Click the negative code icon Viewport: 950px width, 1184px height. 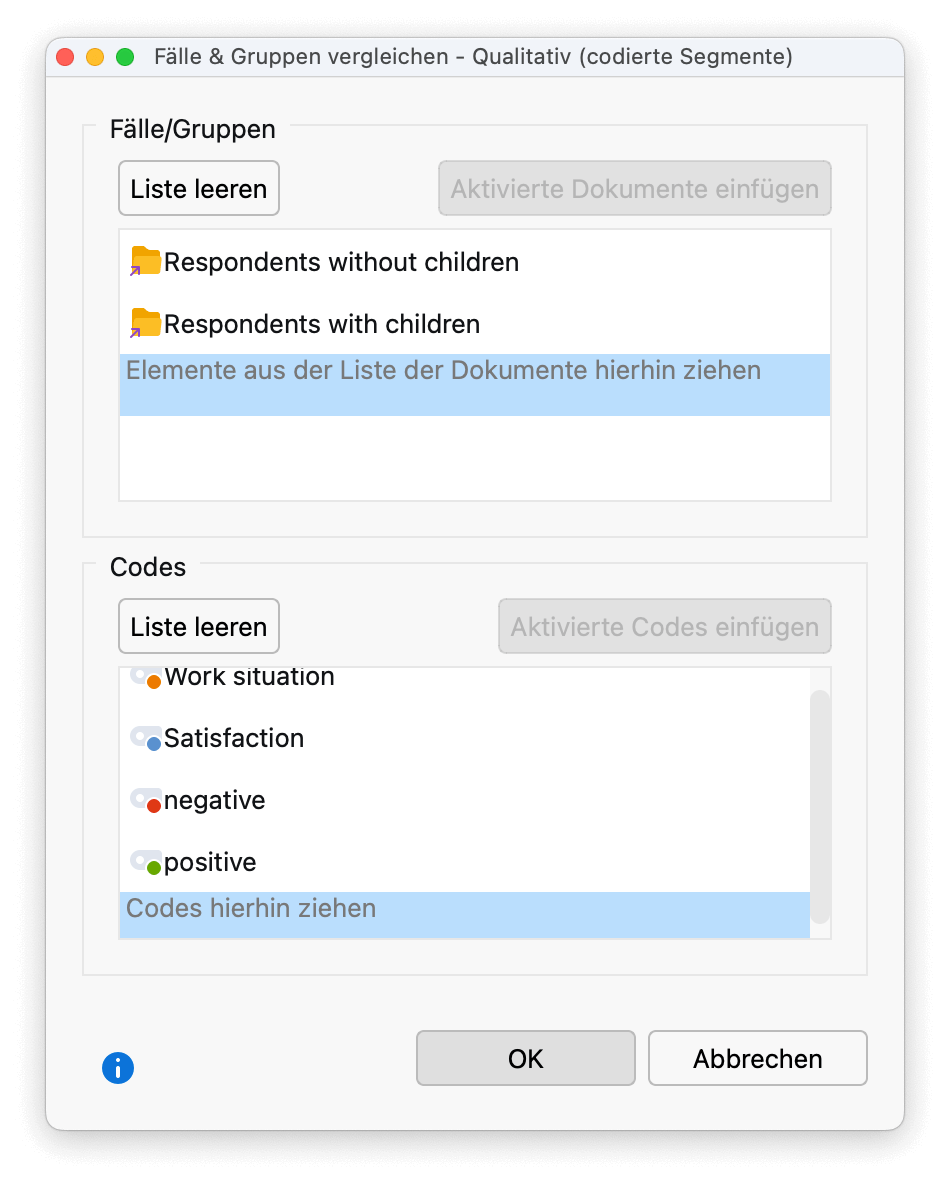(x=146, y=801)
